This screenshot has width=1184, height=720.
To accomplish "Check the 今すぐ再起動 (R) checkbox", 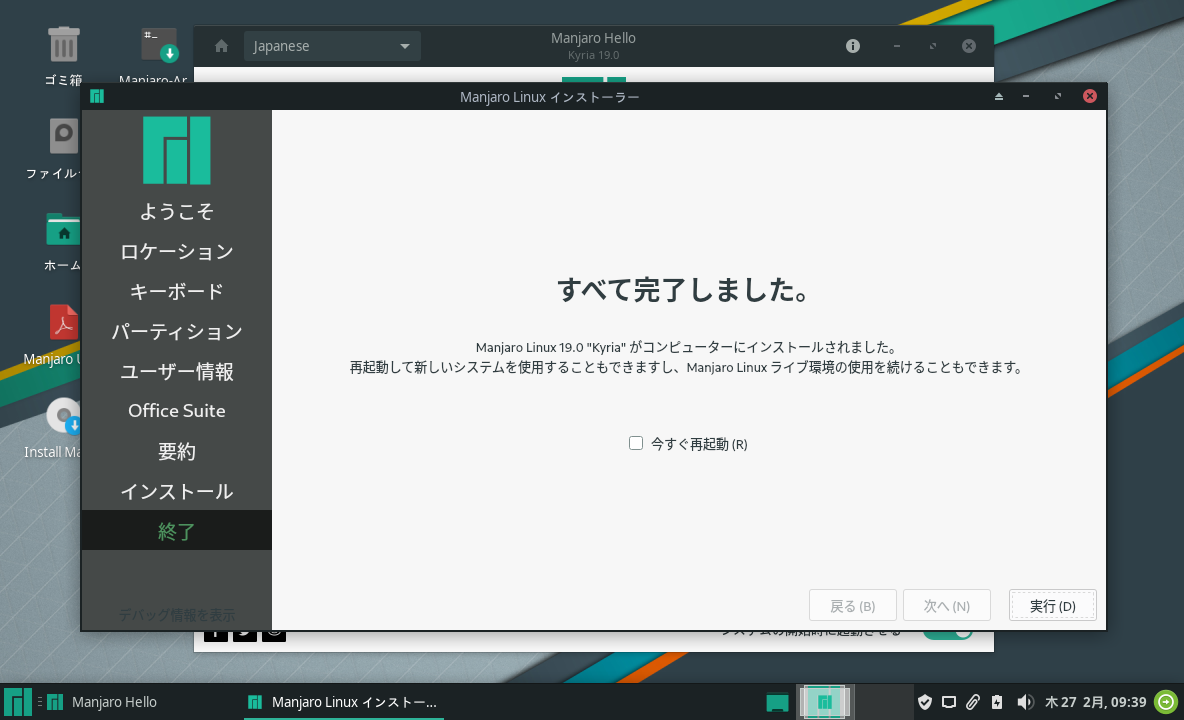I will click(636, 444).
